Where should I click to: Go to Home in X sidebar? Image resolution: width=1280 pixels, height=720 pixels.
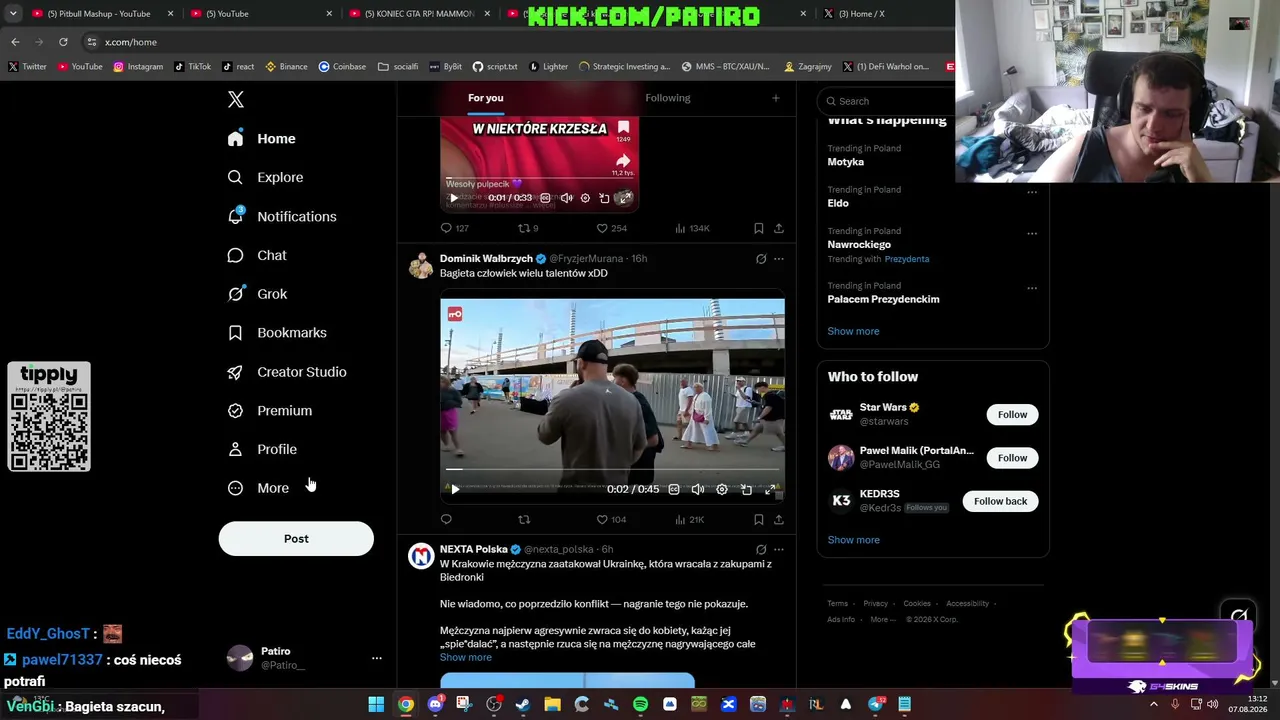261,139
